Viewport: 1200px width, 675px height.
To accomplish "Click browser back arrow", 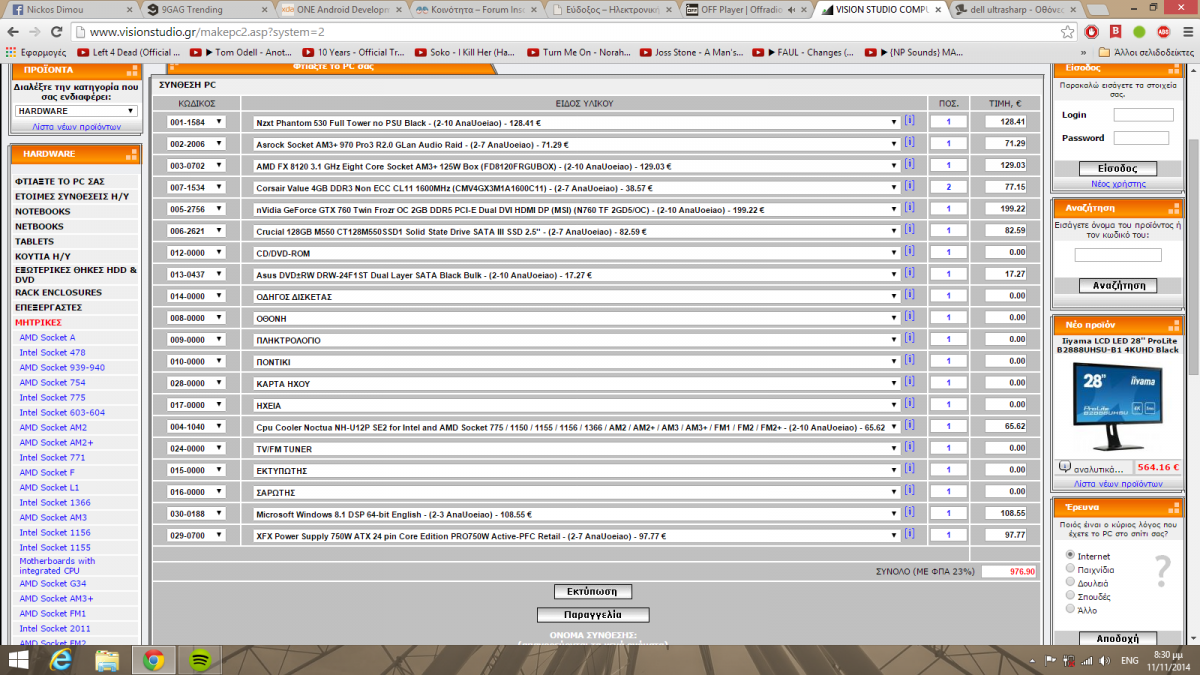I will 13,31.
